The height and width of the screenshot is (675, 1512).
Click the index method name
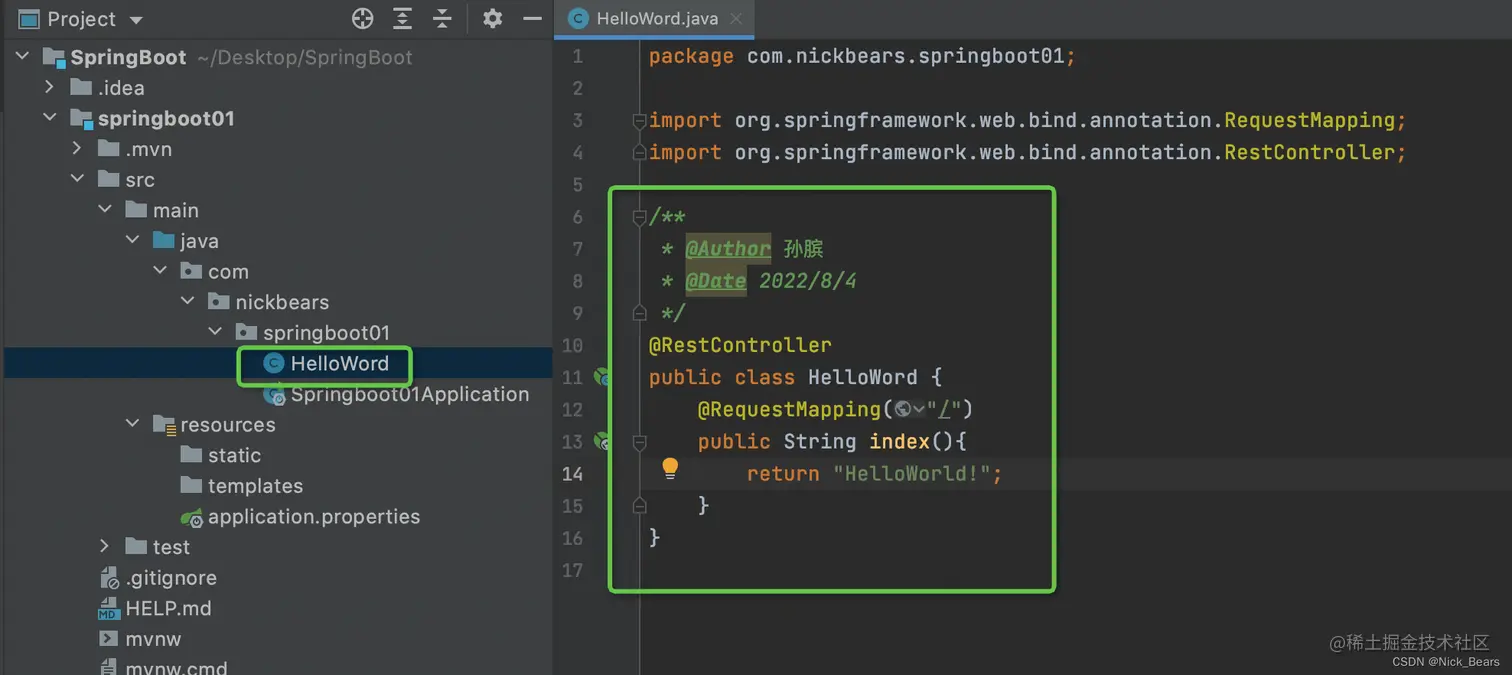(899, 441)
